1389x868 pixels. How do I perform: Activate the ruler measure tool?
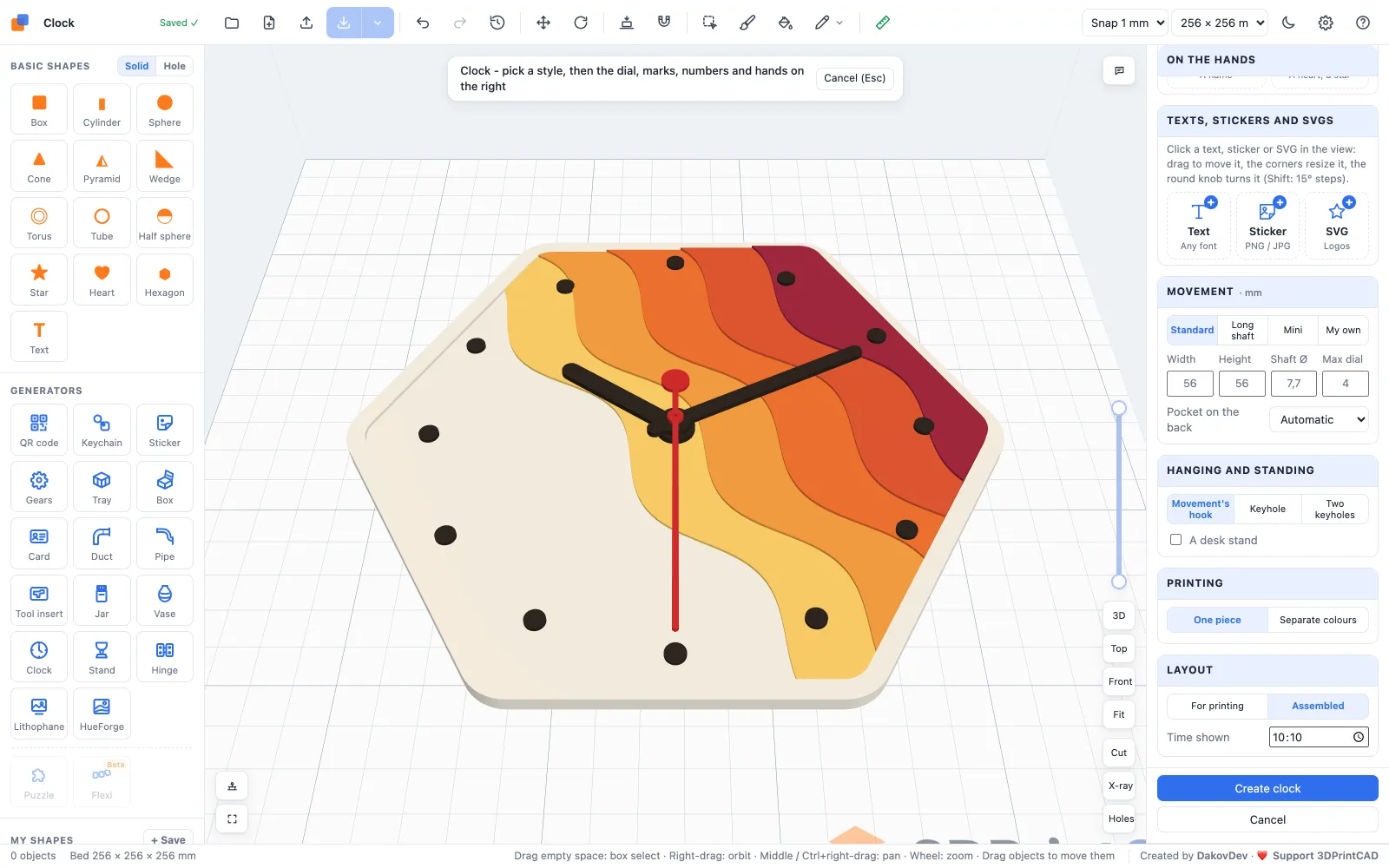click(883, 23)
